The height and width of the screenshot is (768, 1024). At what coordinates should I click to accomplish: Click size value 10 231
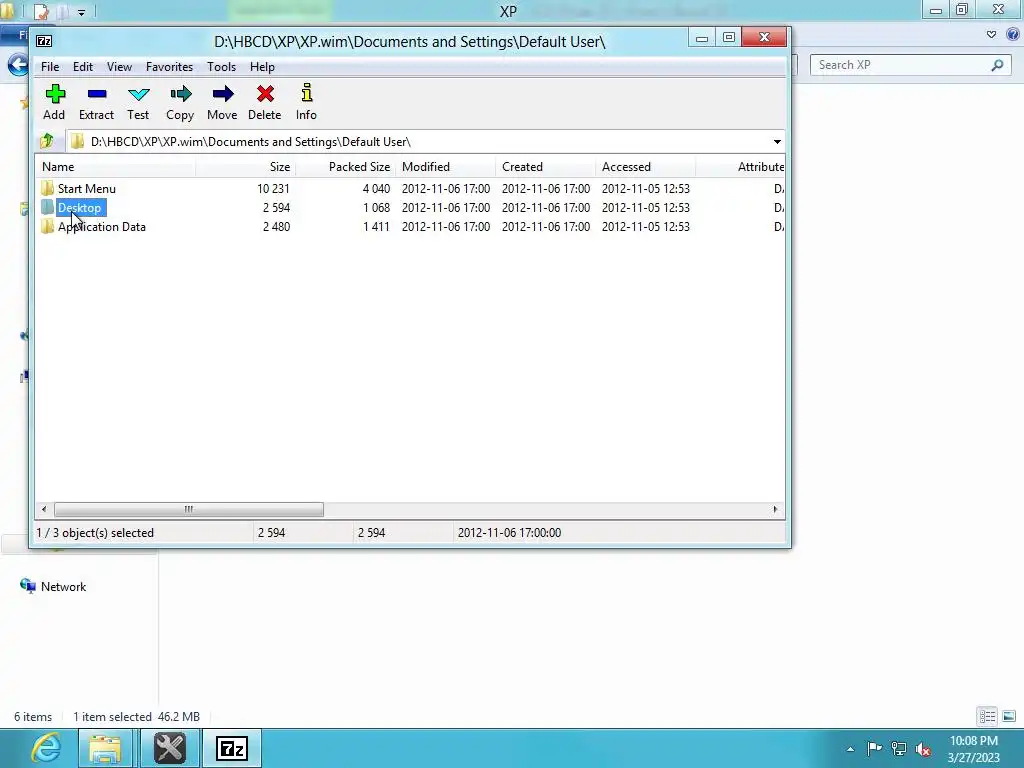(x=273, y=189)
